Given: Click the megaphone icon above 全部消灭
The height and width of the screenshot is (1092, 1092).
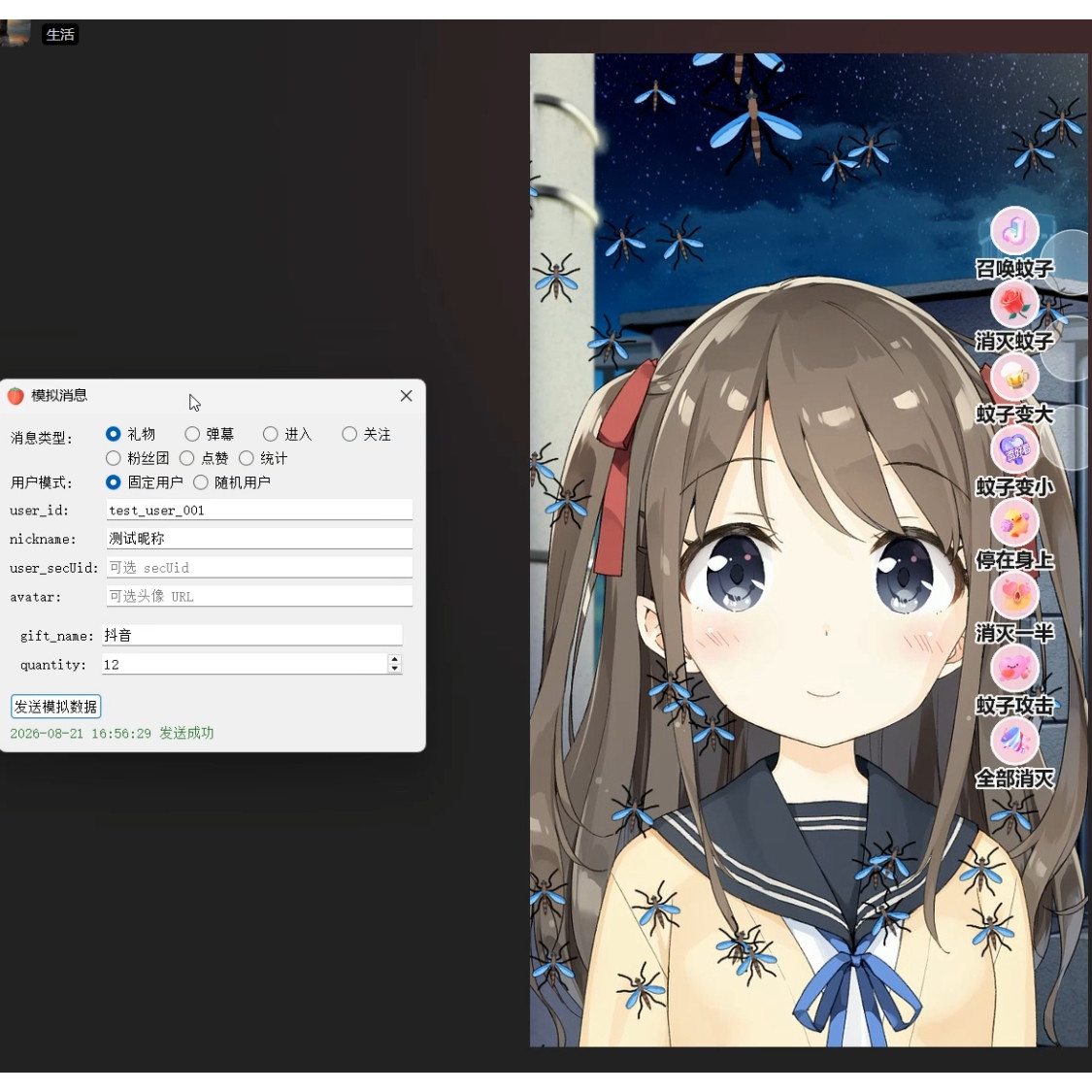Looking at the screenshot, I should click(1014, 741).
